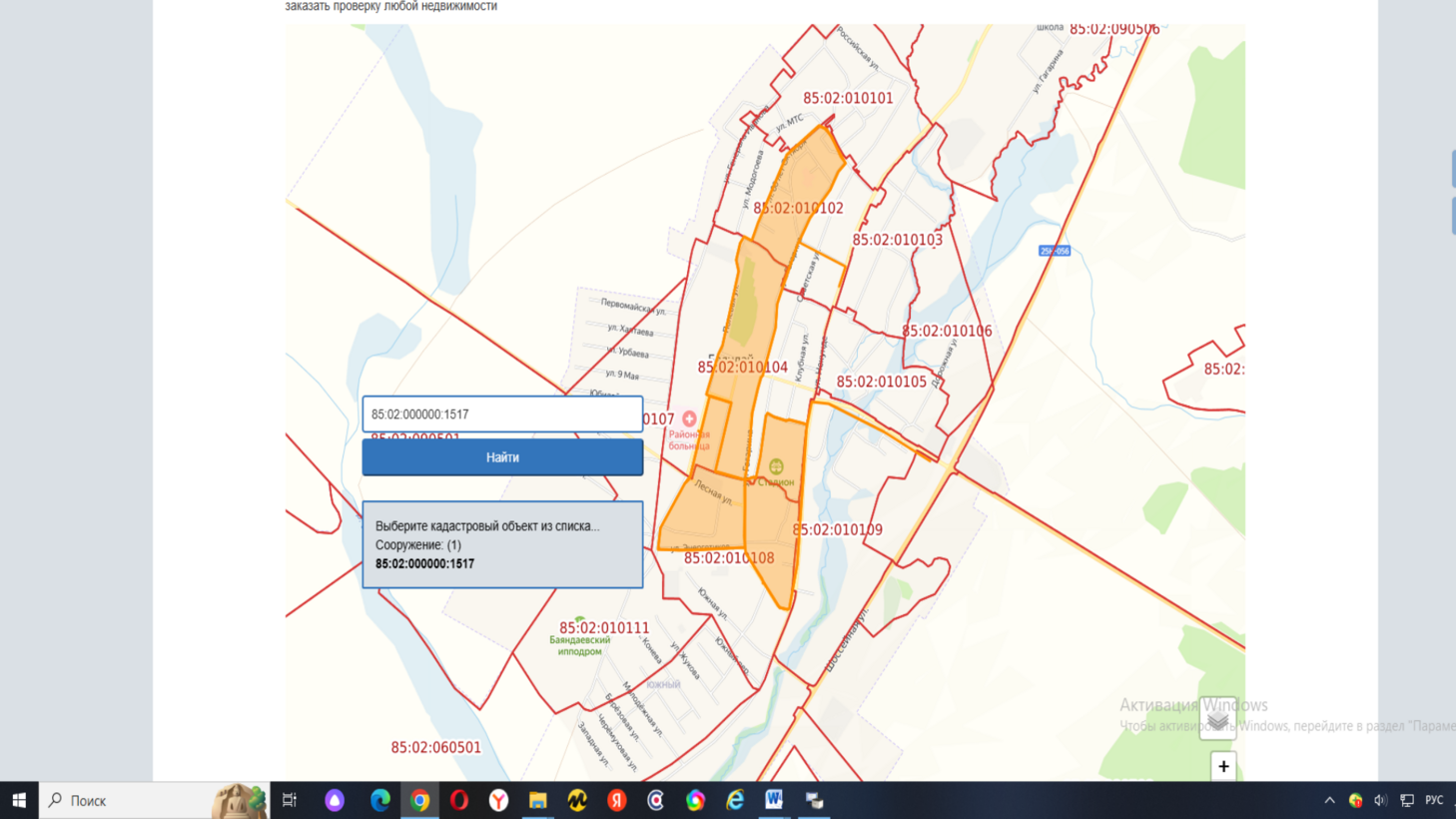This screenshot has height=819, width=1456.
Task: Click the Стадион stadium marker on map
Action: point(776,466)
